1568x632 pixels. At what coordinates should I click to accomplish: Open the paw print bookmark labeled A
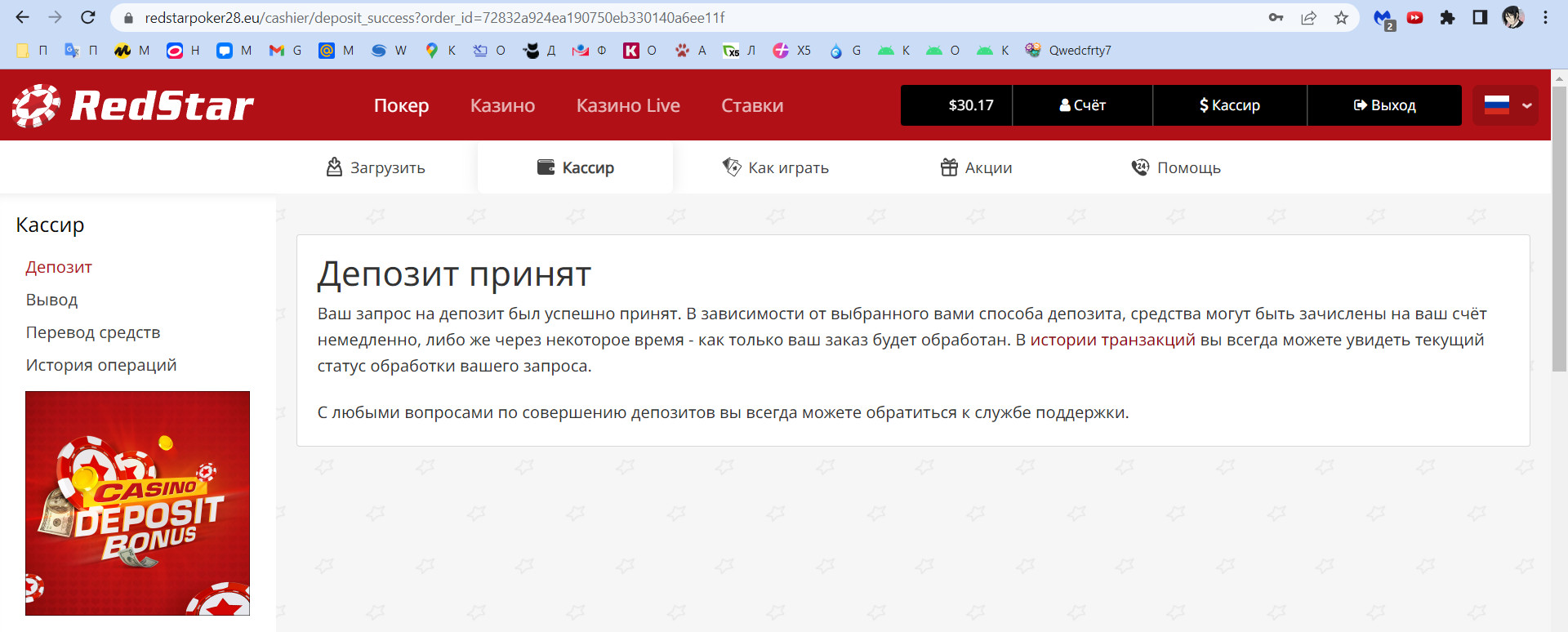(691, 51)
